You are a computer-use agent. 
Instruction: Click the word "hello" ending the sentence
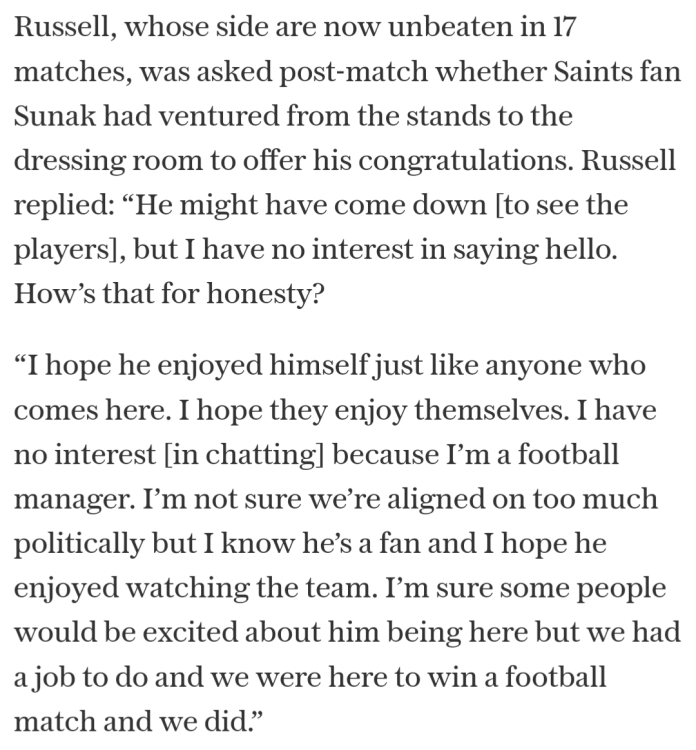click(x=580, y=249)
